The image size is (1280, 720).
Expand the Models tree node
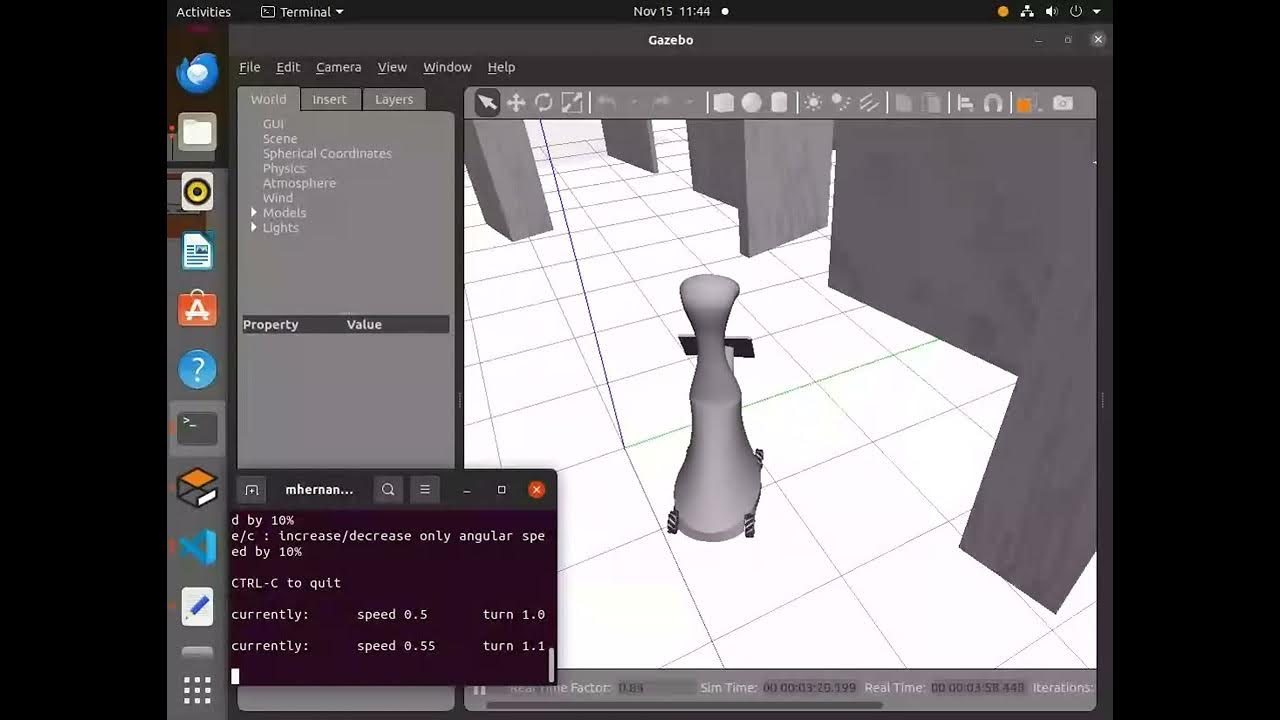[x=254, y=213]
